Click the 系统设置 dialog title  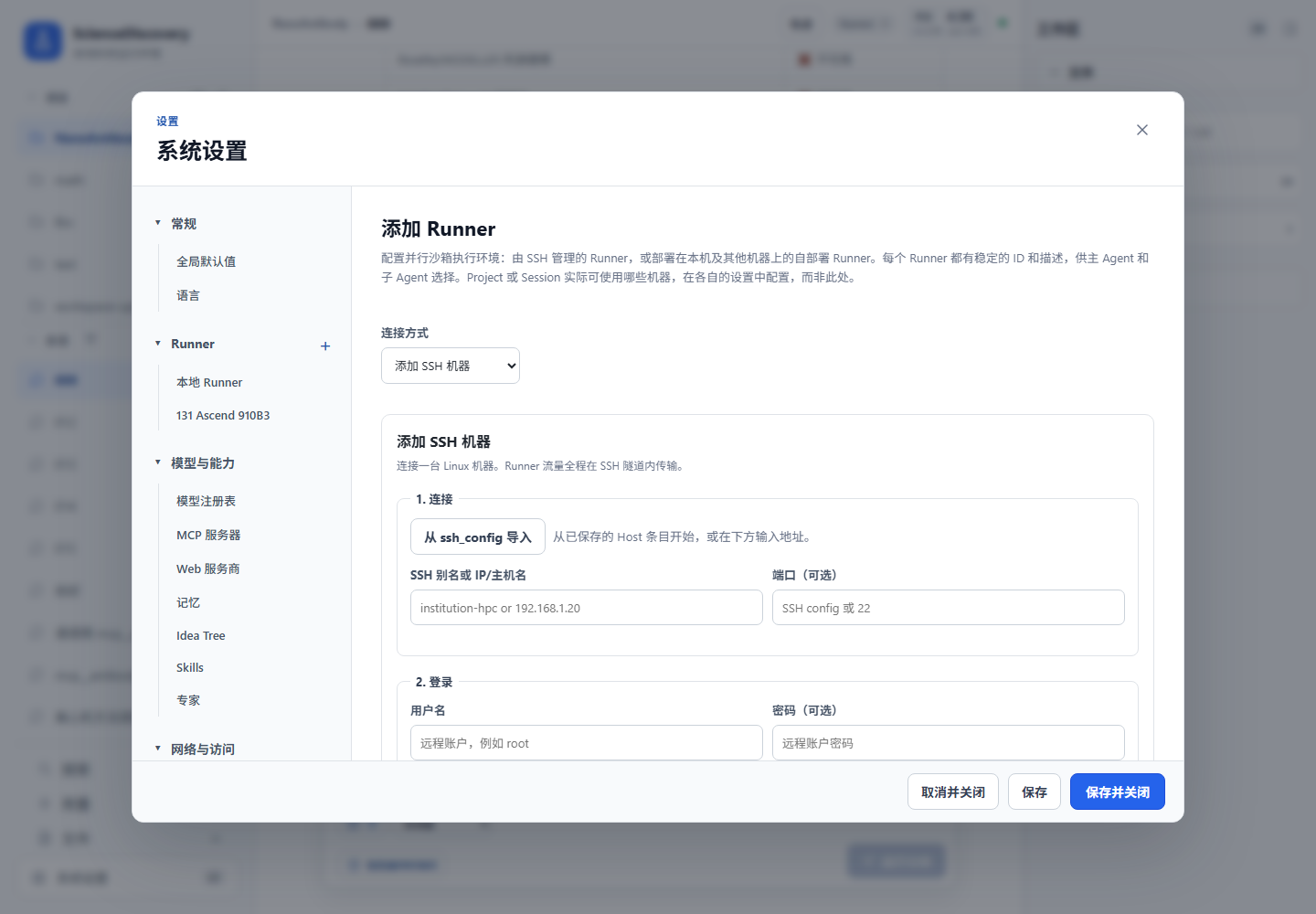[x=202, y=151]
